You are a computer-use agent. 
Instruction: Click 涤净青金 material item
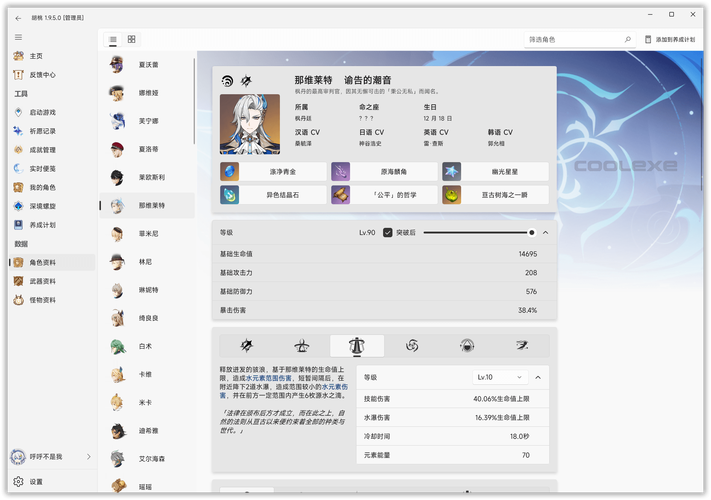[273, 172]
